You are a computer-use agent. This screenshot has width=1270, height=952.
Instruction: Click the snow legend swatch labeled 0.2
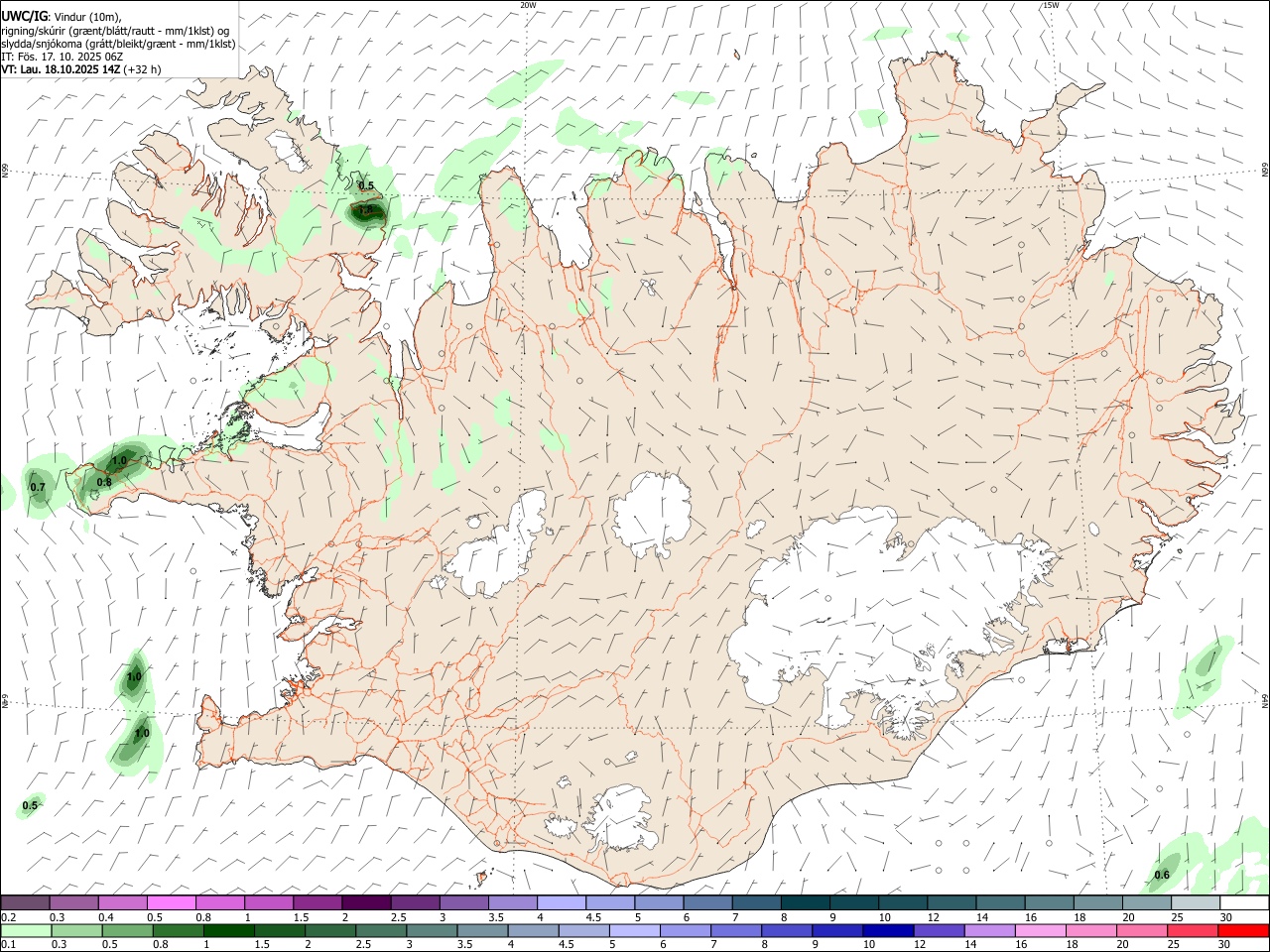[x=25, y=903]
